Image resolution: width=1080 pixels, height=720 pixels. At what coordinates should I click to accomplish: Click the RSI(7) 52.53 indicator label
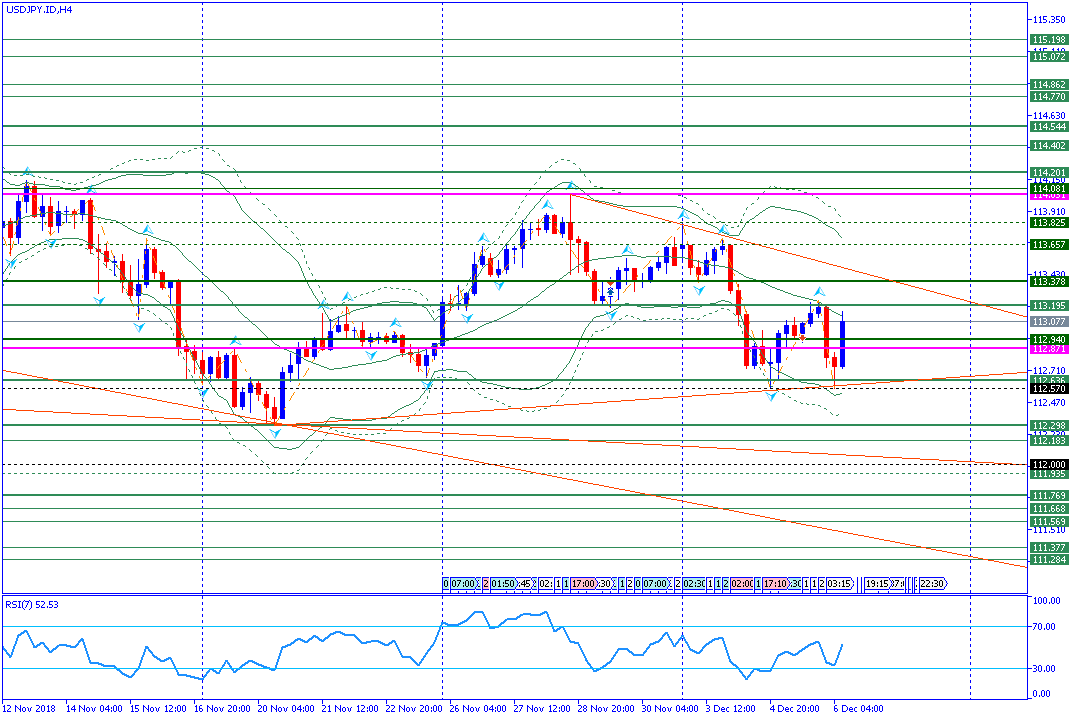point(32,604)
